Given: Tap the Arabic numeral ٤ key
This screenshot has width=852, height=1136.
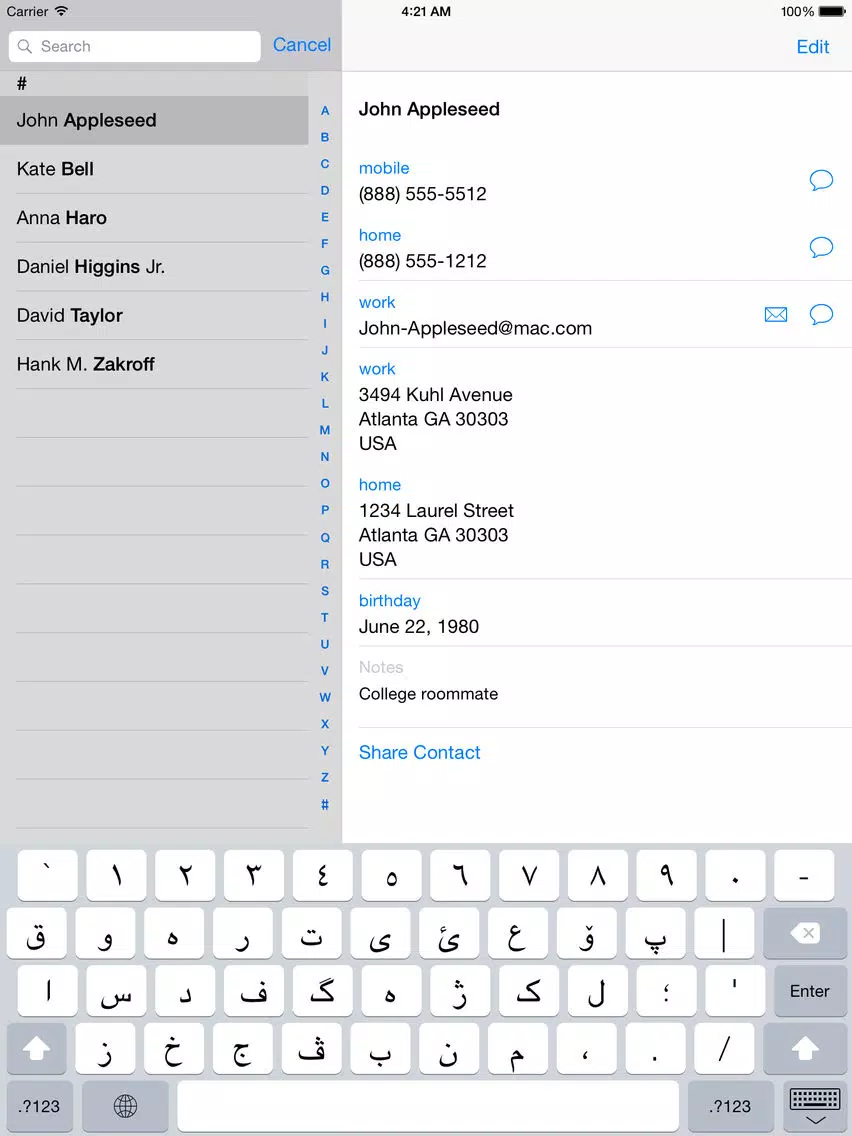Looking at the screenshot, I should pos(322,876).
